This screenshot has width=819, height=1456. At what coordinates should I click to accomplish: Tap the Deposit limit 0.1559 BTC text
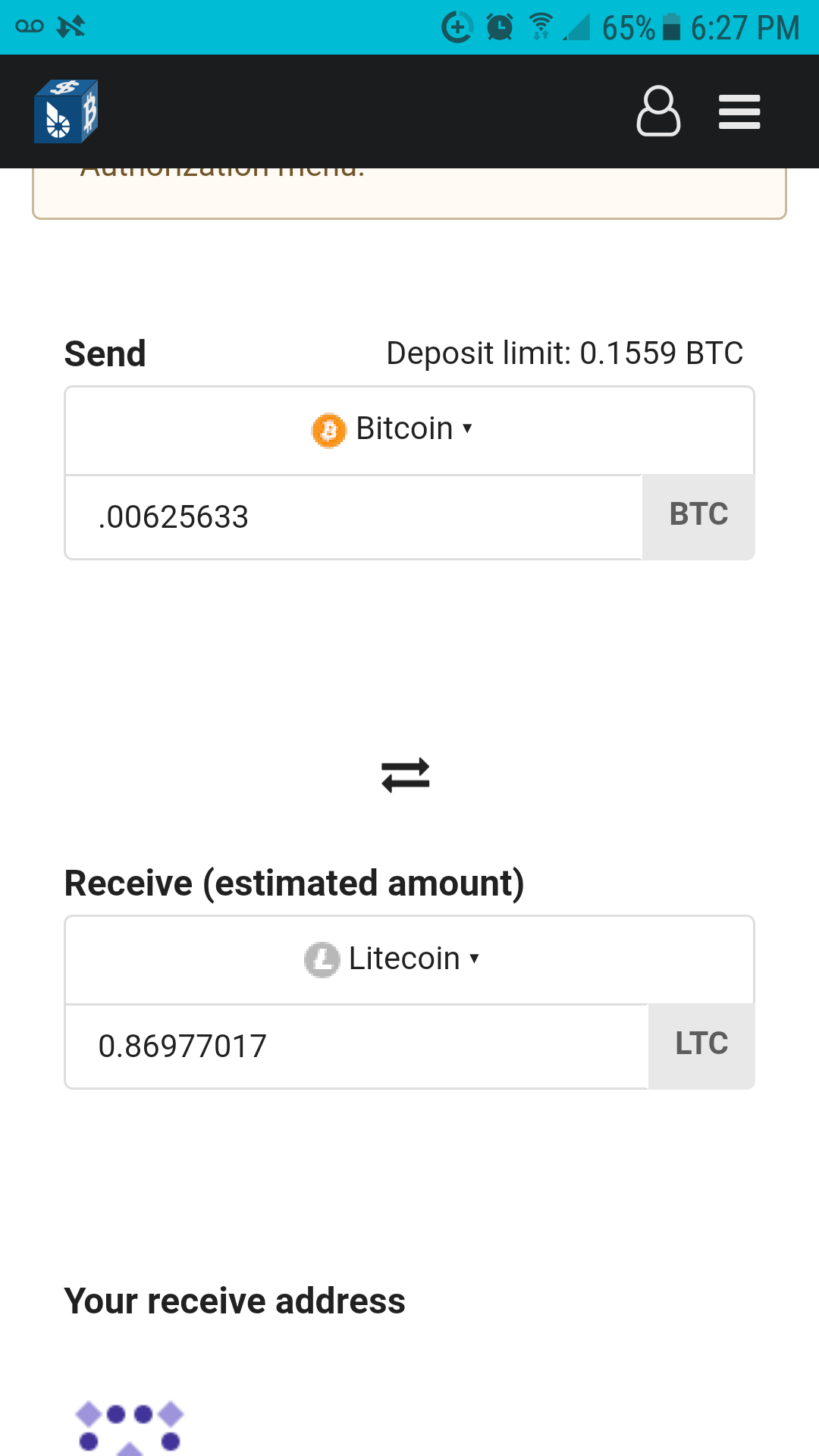[x=564, y=353]
